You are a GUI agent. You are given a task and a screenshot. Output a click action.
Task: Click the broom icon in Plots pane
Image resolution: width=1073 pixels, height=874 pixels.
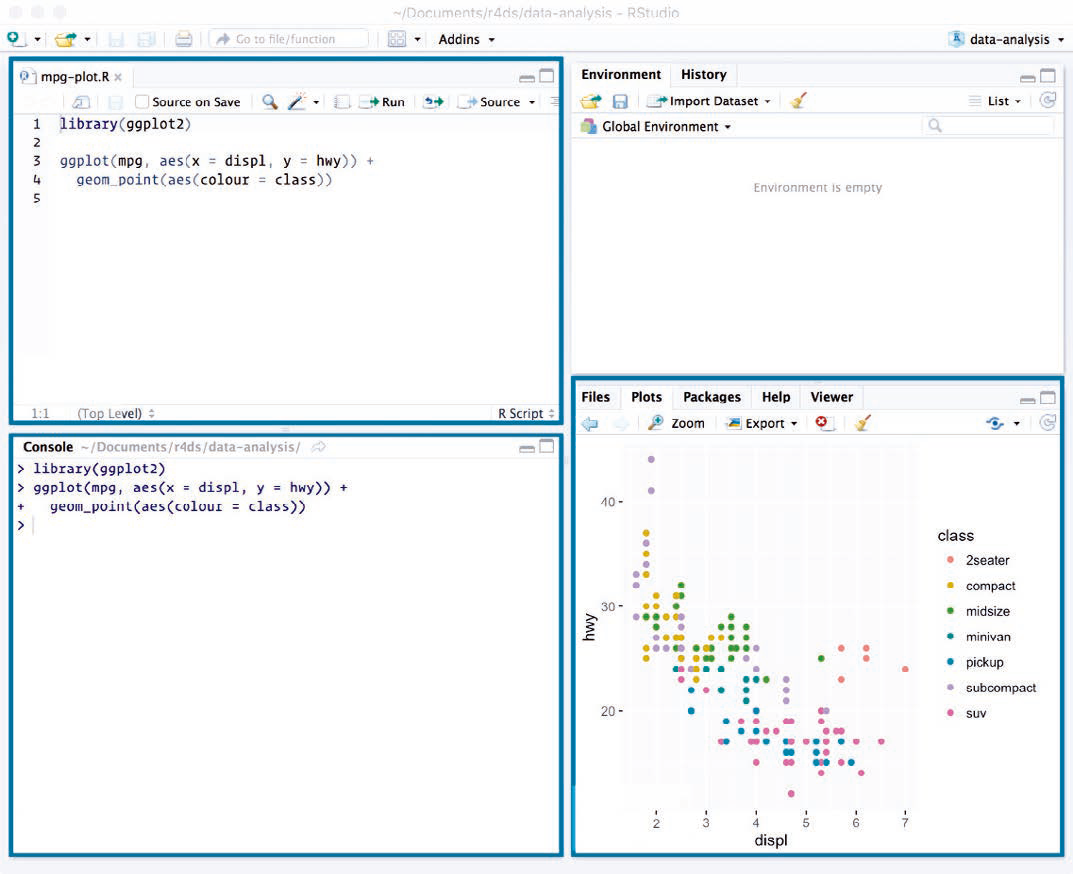pos(862,423)
